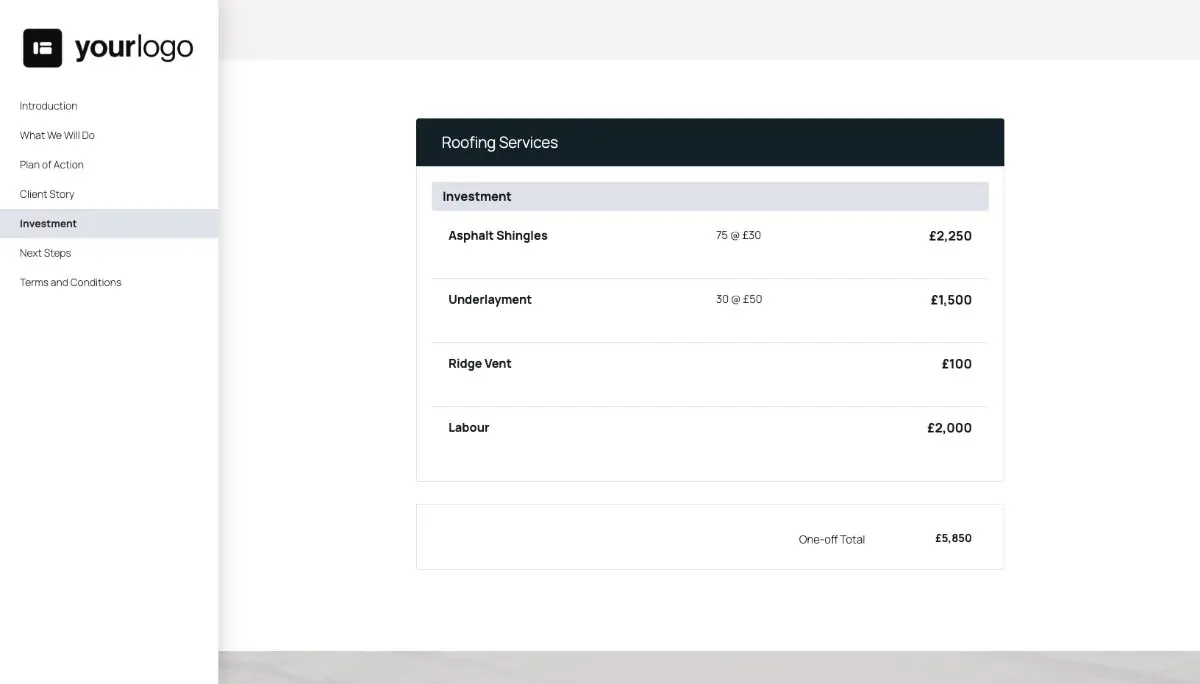Open the Plan of Action section
Screen dimensions: 1200x684
51,164
